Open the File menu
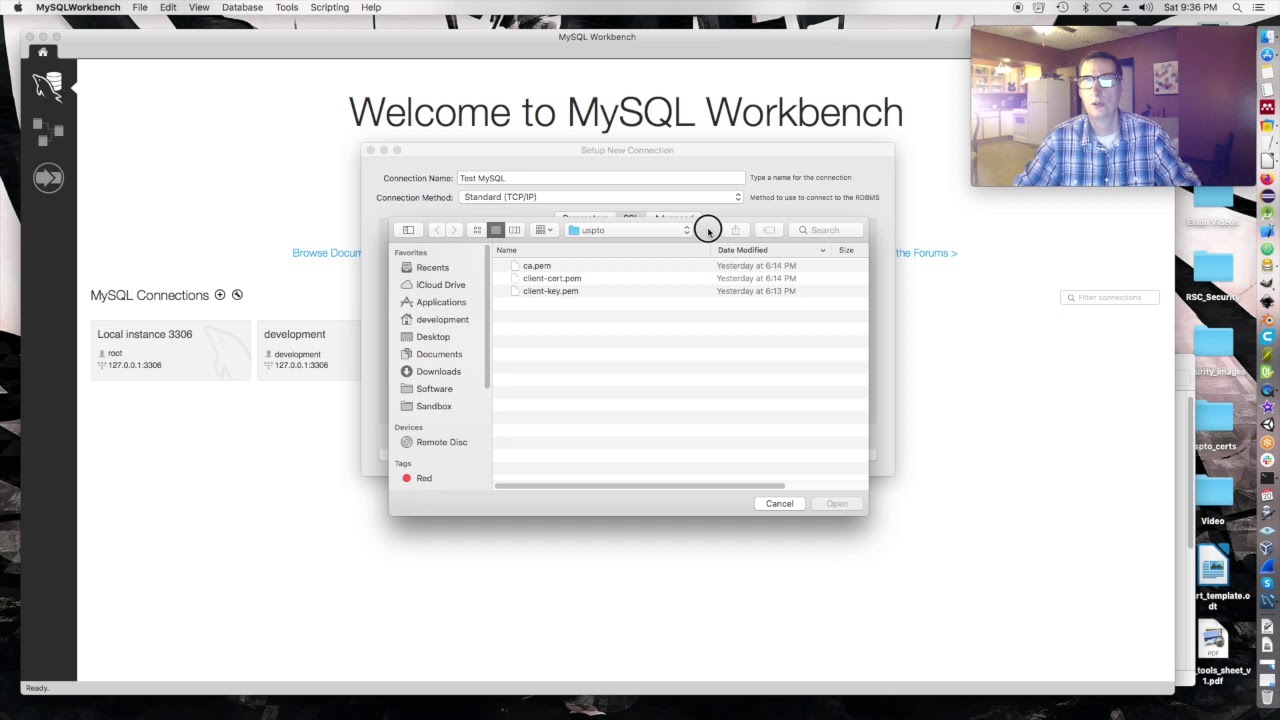 coord(140,7)
